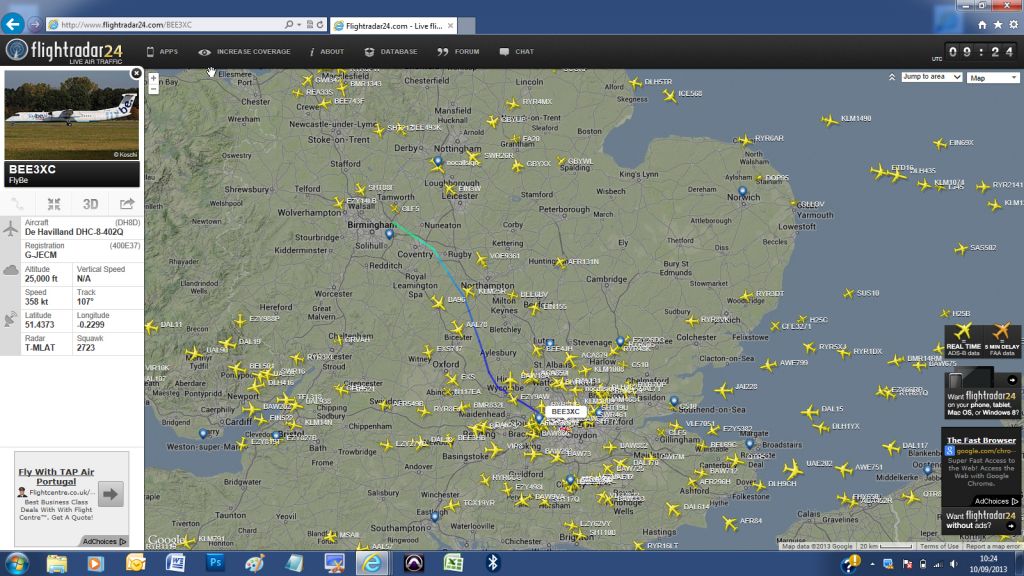Screen dimensions: 1024x576
Task: Open the Forum menu item
Action: (458, 52)
